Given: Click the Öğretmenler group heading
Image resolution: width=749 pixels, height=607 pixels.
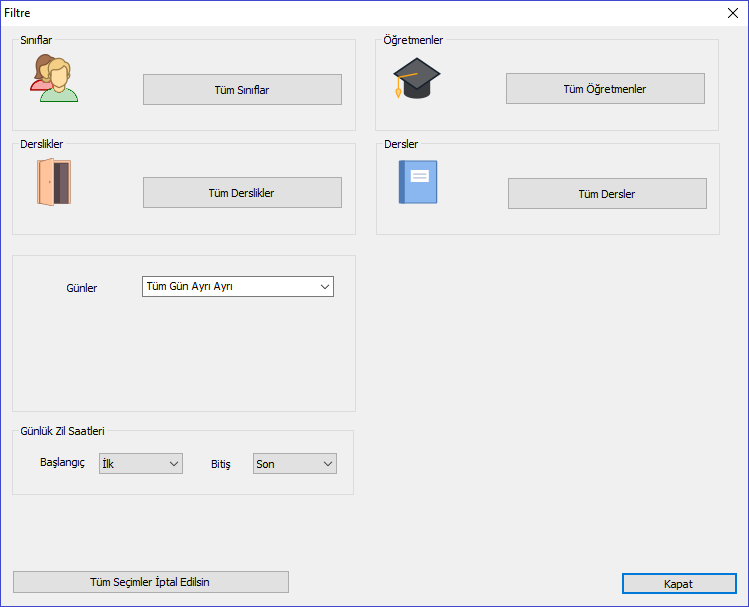Looking at the screenshot, I should click(413, 40).
